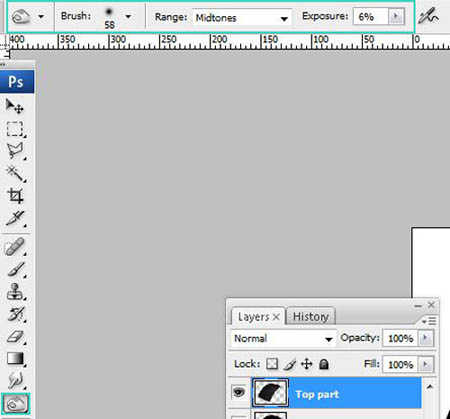
Task: Switch to the Layers tab
Action: [x=253, y=316]
